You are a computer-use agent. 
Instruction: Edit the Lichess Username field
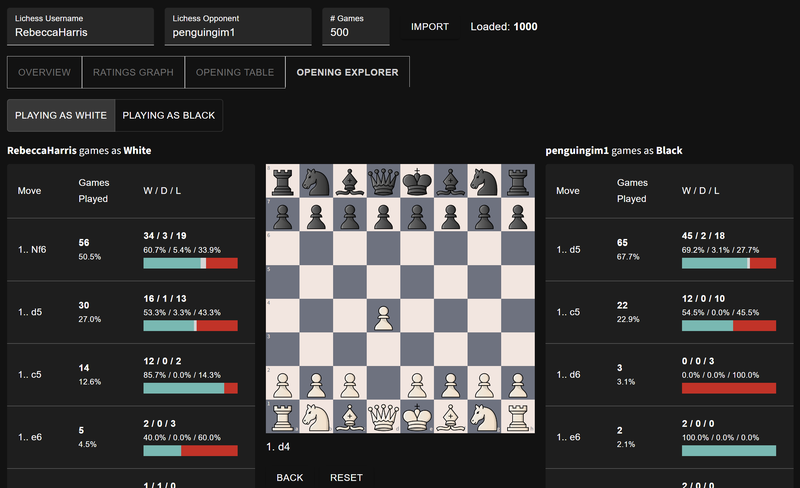(x=80, y=32)
